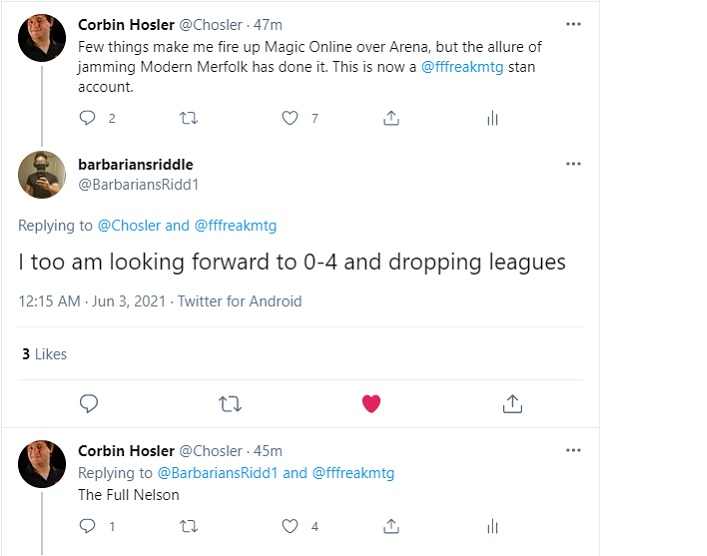Screen dimensions: 707x556
Task: Like The Full Nelson reply
Action: (290, 526)
